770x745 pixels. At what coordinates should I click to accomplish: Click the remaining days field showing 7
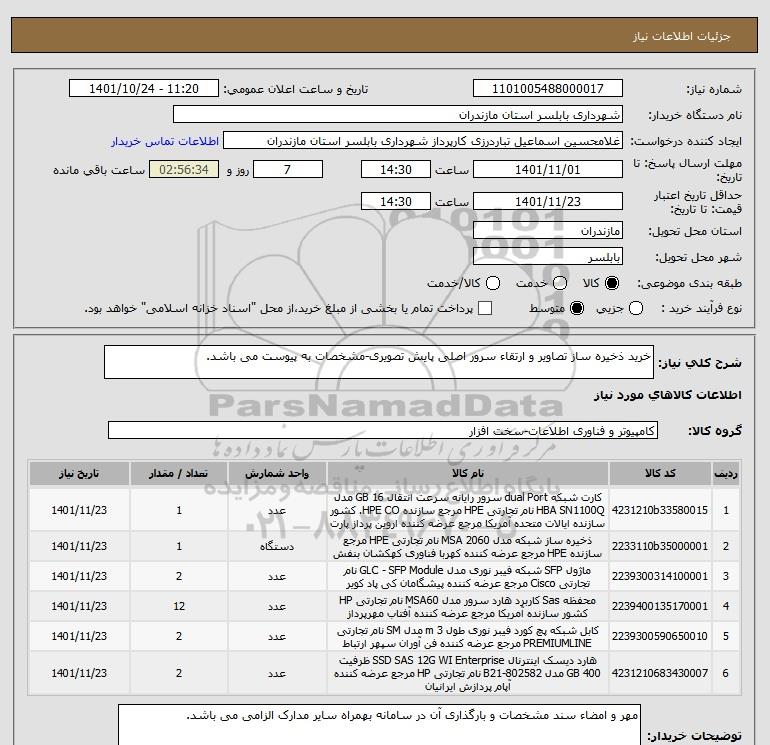pos(287,170)
